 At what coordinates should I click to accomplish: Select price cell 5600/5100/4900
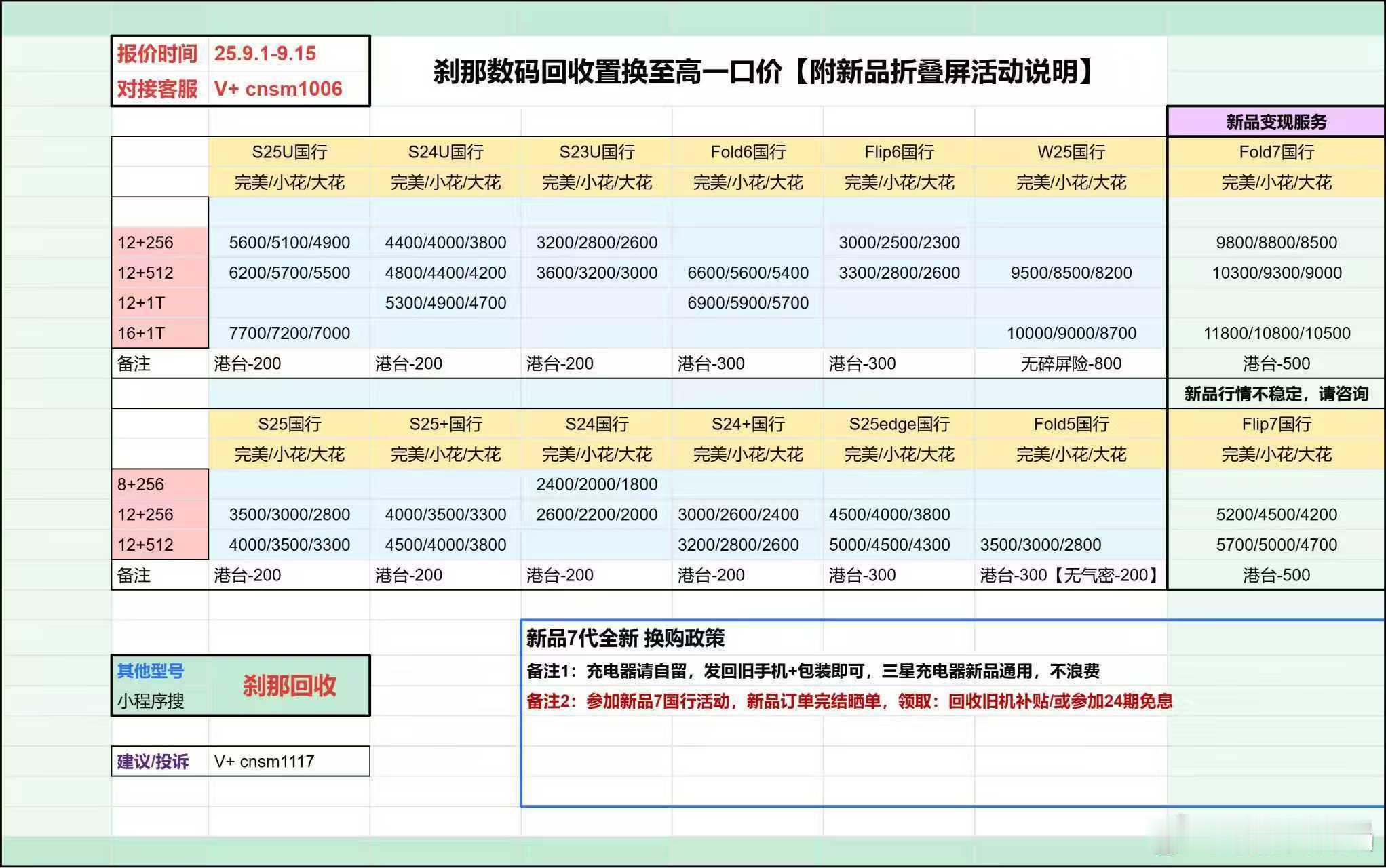[290, 243]
